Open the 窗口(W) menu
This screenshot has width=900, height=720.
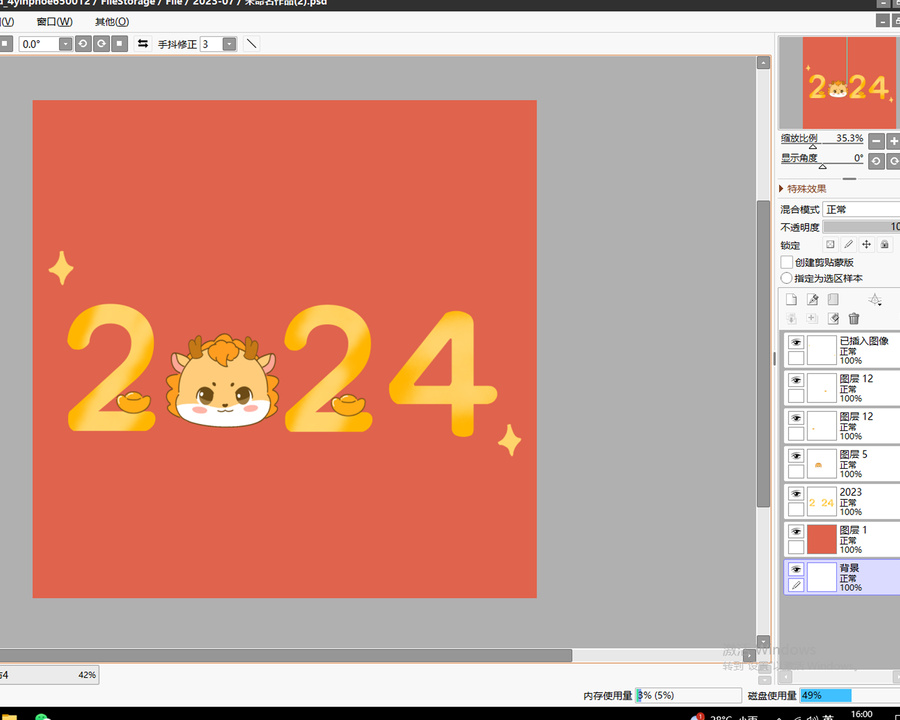point(55,22)
